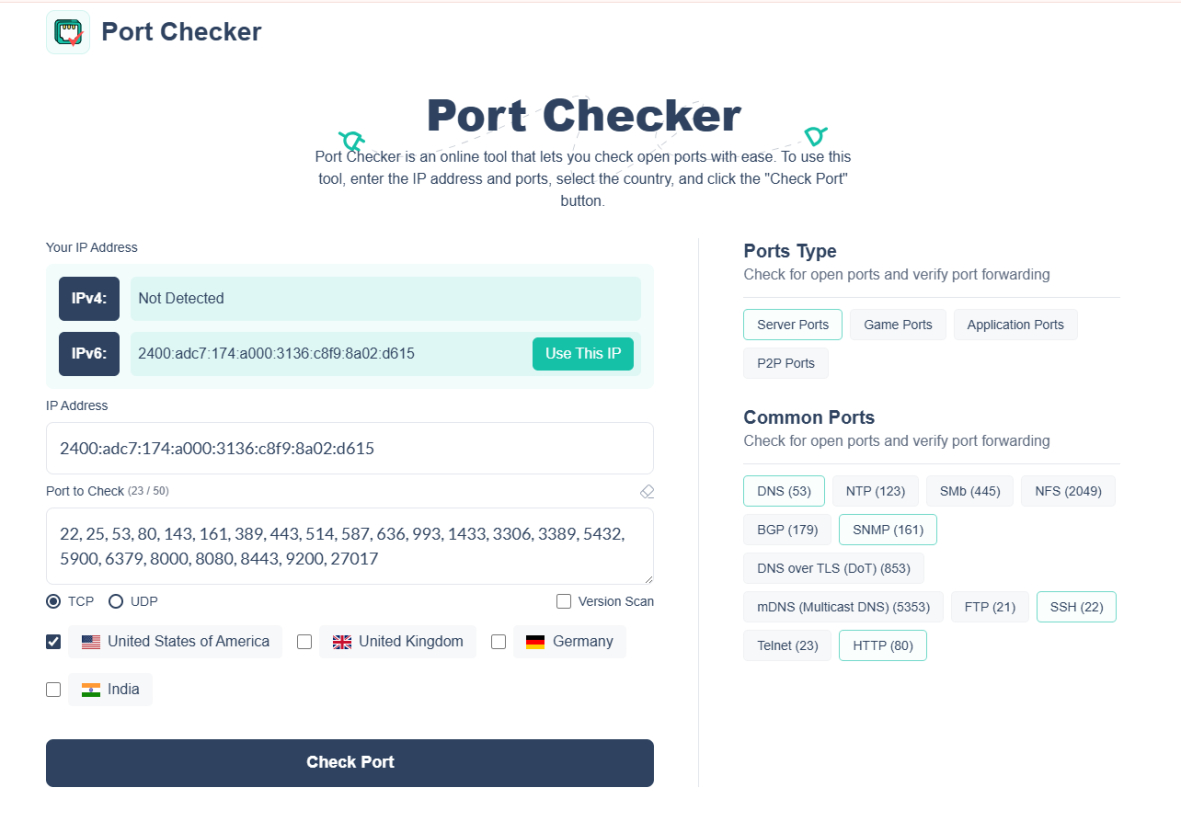
Task: Toggle the DNS (53) port chip
Action: [x=784, y=491]
